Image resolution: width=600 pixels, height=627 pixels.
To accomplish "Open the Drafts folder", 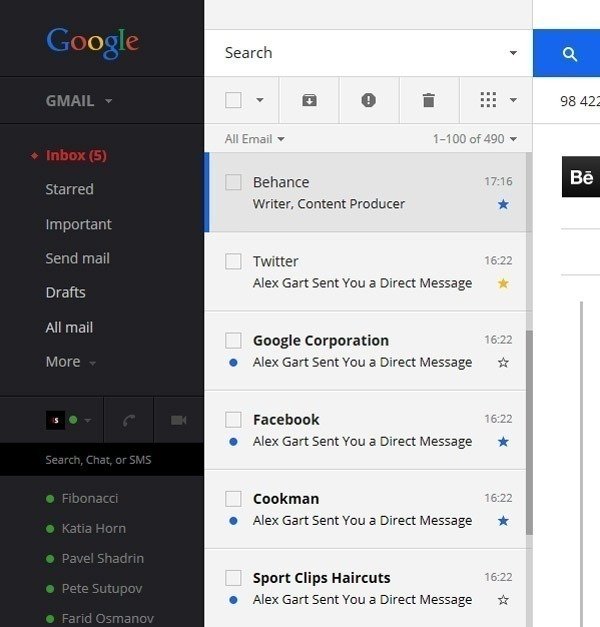I will (66, 293).
